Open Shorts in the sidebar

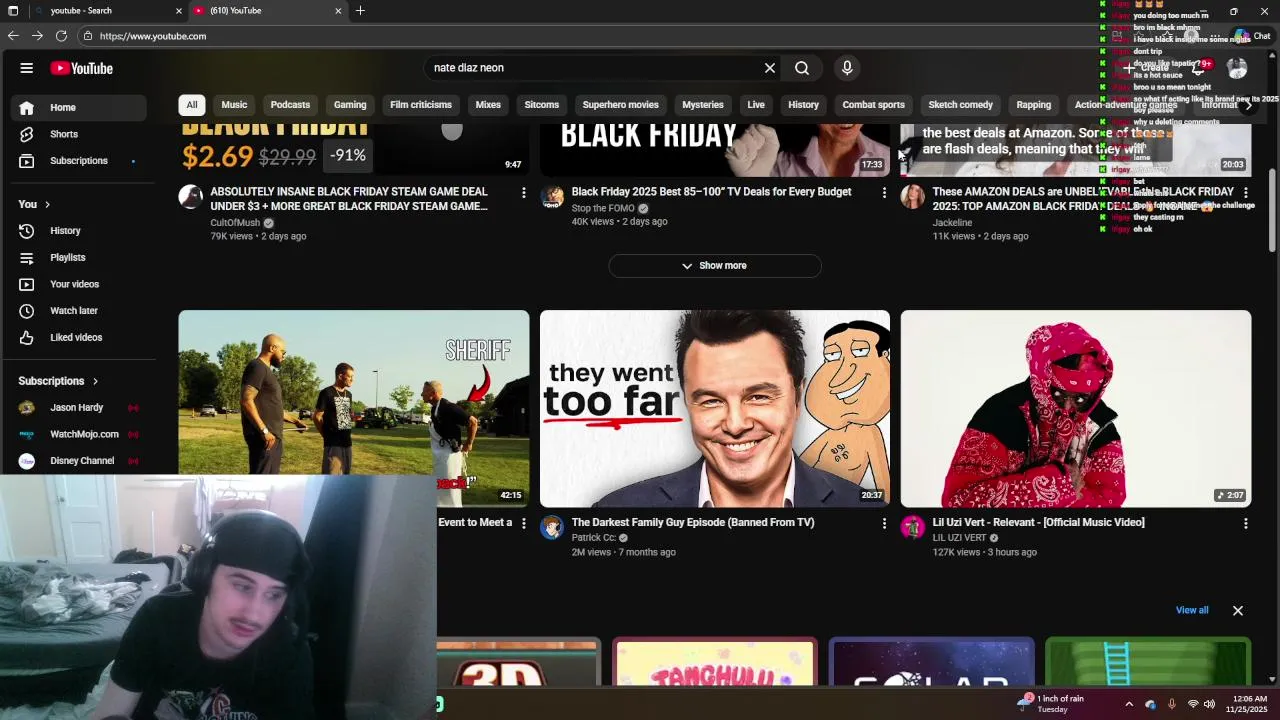click(79, 134)
